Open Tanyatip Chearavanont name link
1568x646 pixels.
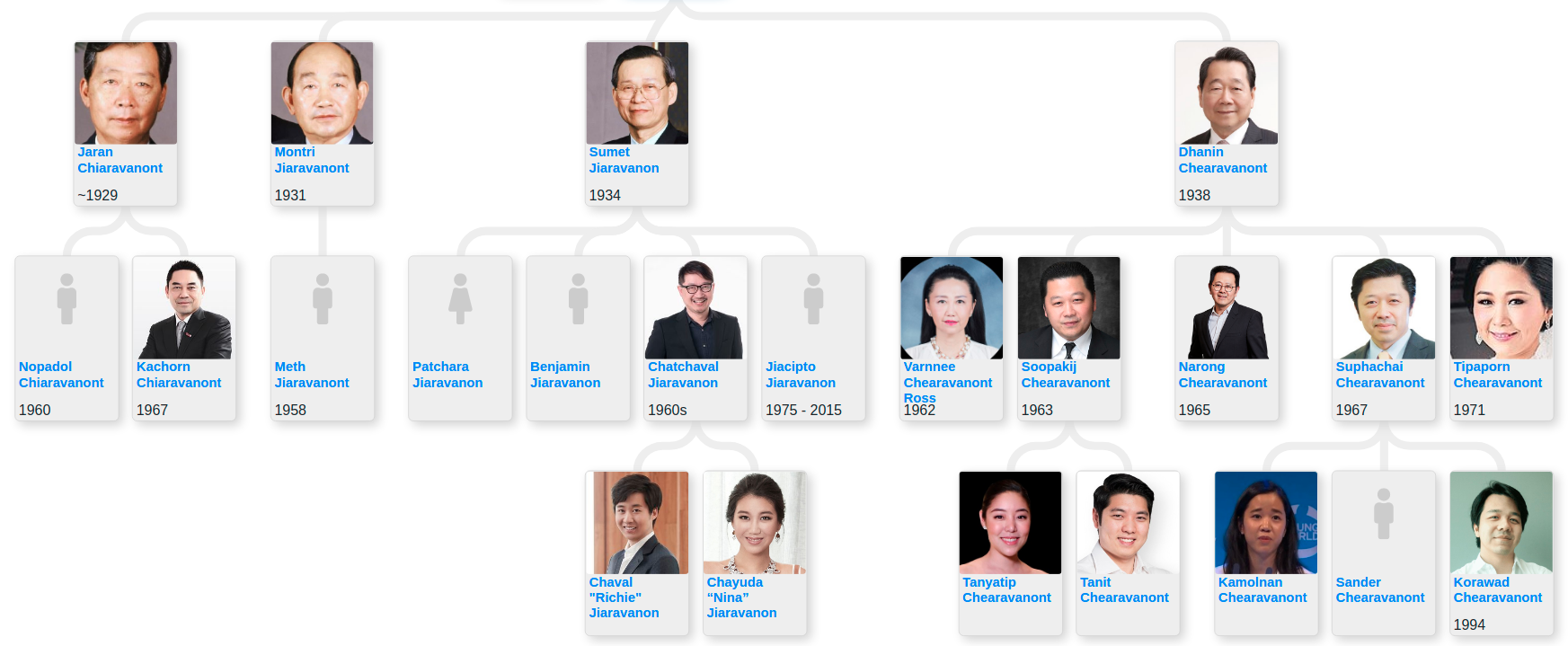pyautogui.click(x=1006, y=590)
